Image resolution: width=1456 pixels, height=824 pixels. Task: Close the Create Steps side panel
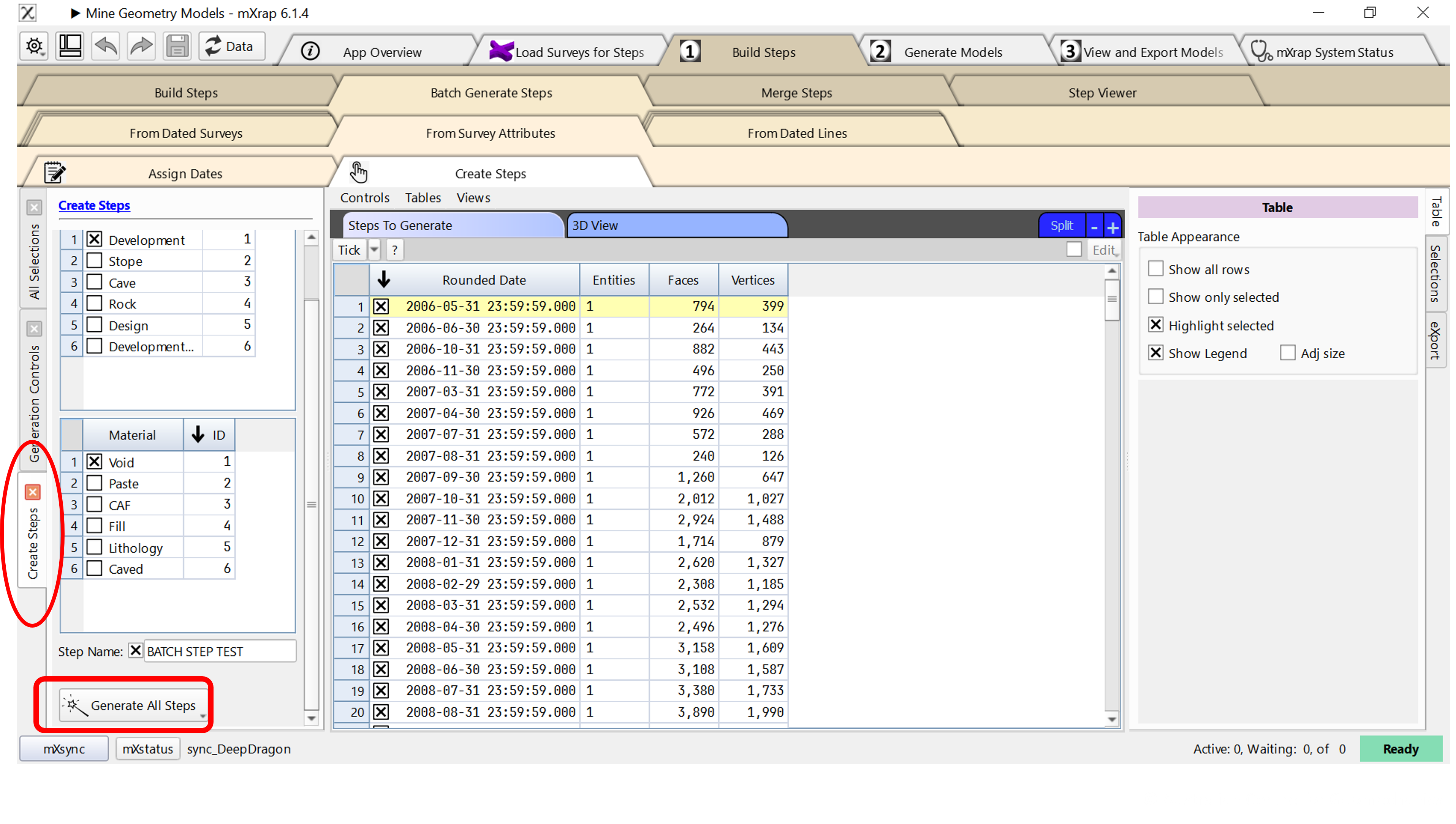[33, 492]
